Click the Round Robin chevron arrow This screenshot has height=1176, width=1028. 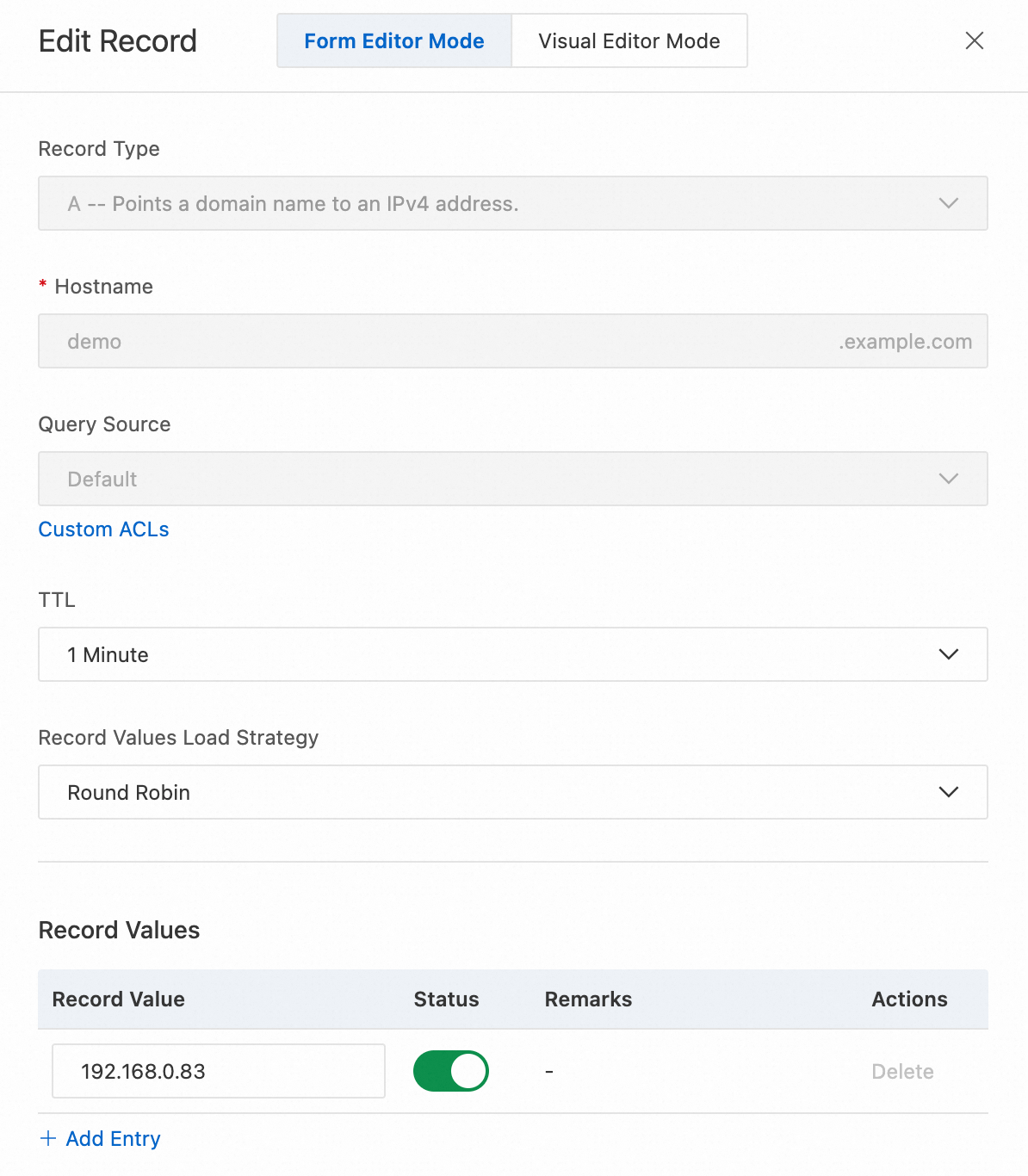tap(948, 792)
